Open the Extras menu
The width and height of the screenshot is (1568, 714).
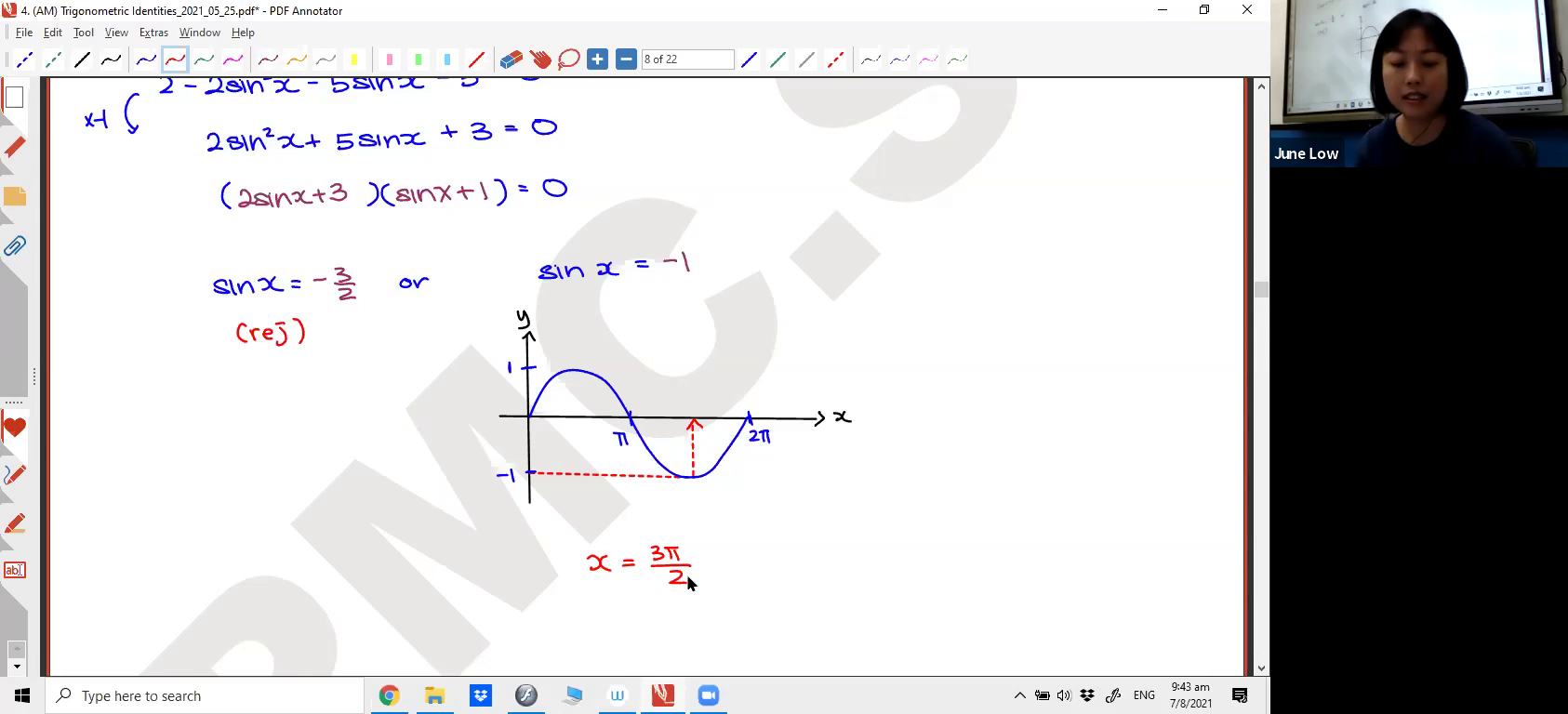pyautogui.click(x=153, y=33)
